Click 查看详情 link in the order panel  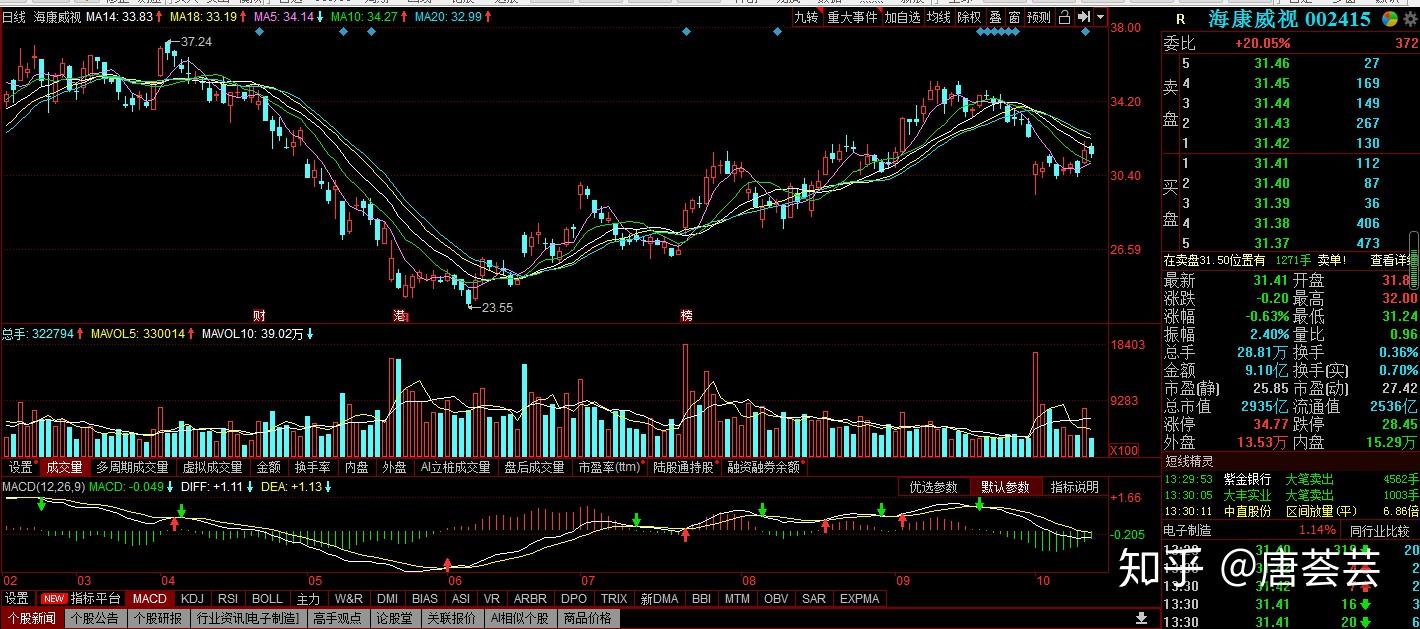point(1391,260)
